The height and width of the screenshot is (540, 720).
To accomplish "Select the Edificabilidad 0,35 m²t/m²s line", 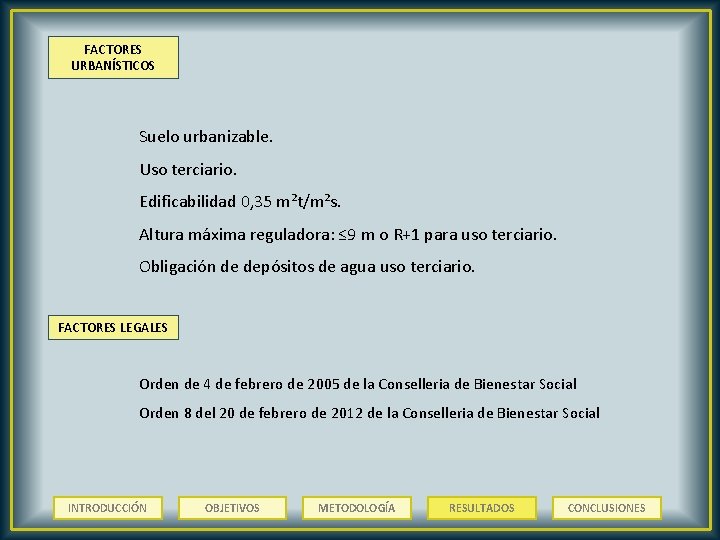I will [x=240, y=201].
